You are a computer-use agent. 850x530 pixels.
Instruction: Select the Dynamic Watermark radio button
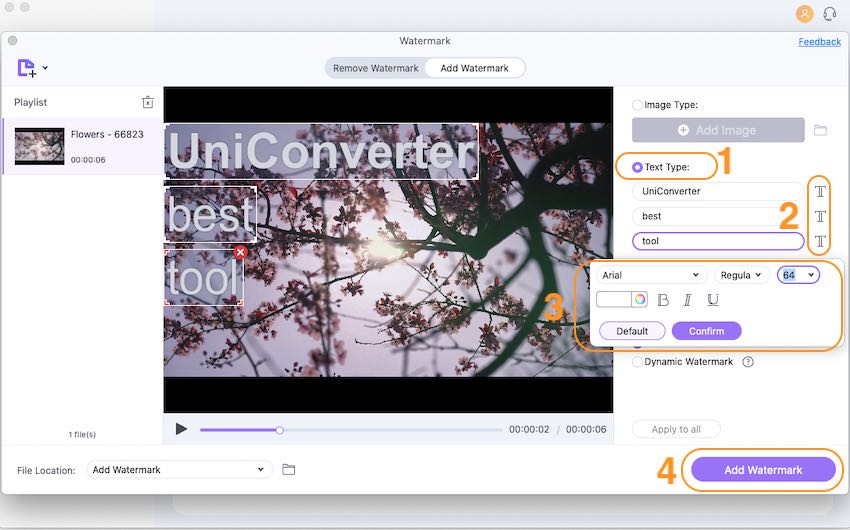coord(638,362)
